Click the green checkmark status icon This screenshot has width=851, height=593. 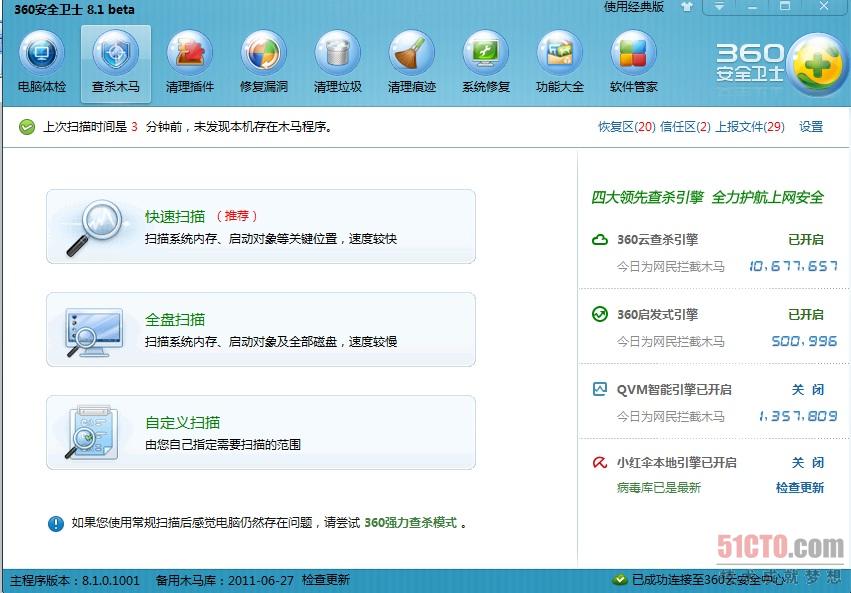(x=27, y=127)
